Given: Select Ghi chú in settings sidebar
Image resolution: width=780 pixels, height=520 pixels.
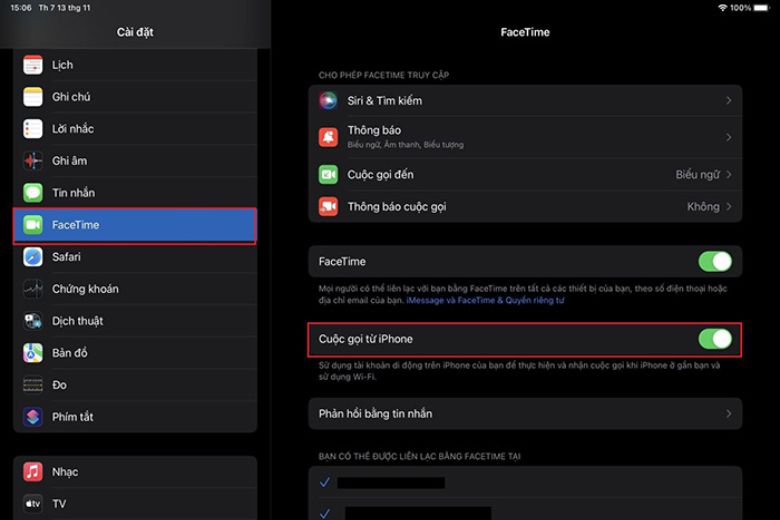Looking at the screenshot, I should [x=135, y=97].
